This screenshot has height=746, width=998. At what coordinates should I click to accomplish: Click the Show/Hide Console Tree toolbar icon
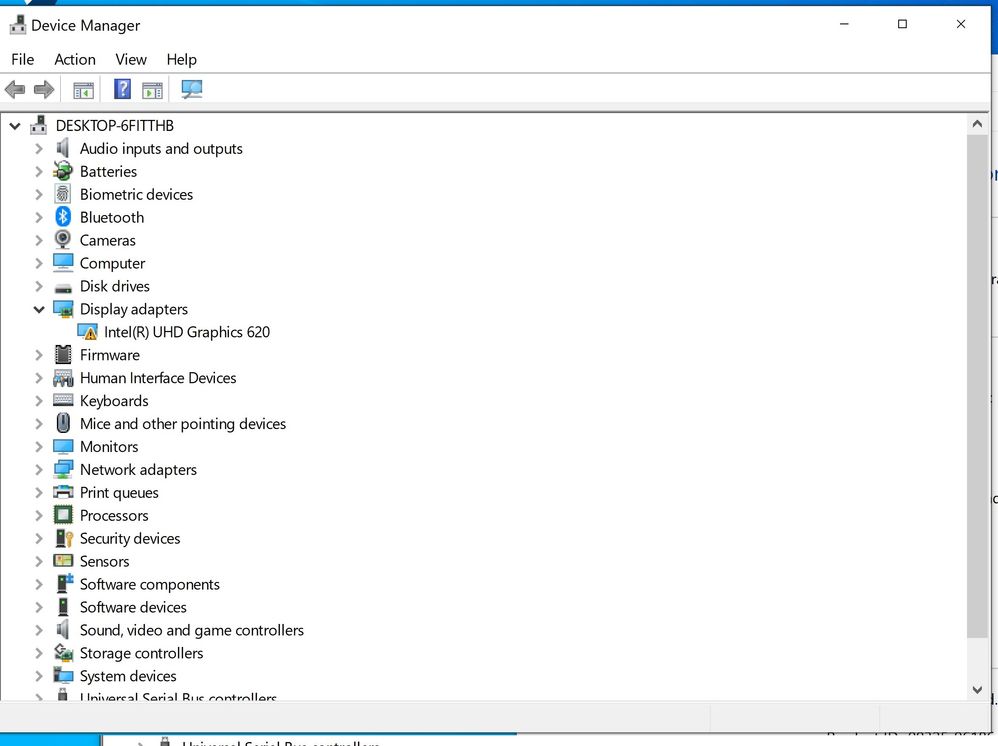coord(83,90)
